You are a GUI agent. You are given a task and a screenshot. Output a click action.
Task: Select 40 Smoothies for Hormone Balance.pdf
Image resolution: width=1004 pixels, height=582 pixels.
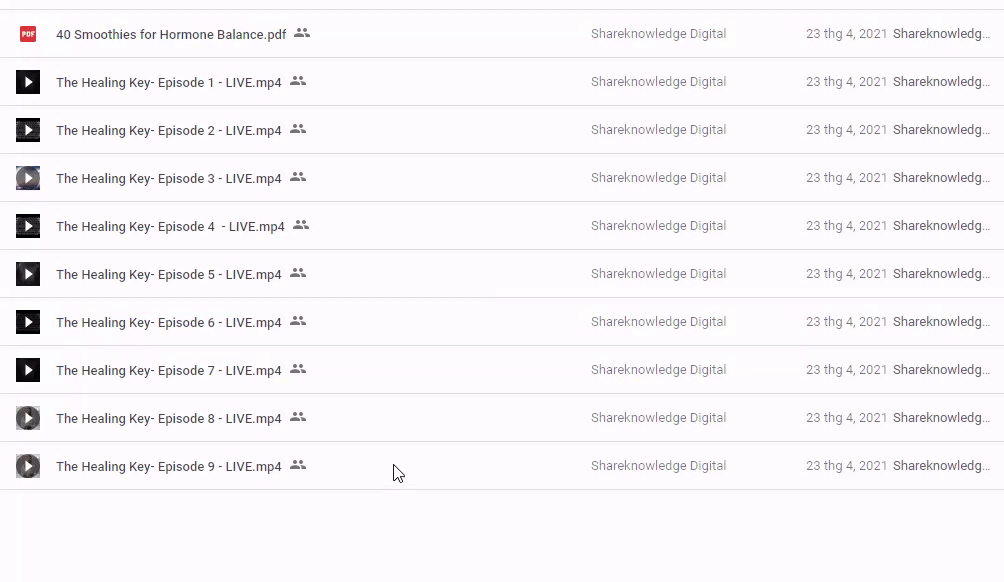pos(171,35)
